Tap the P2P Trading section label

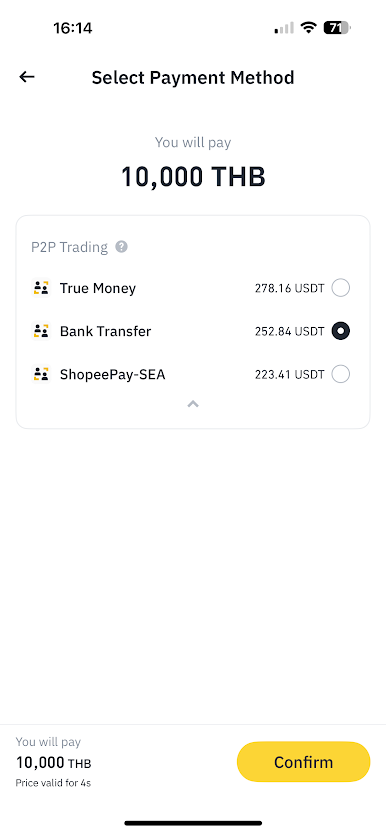pyautogui.click(x=69, y=247)
